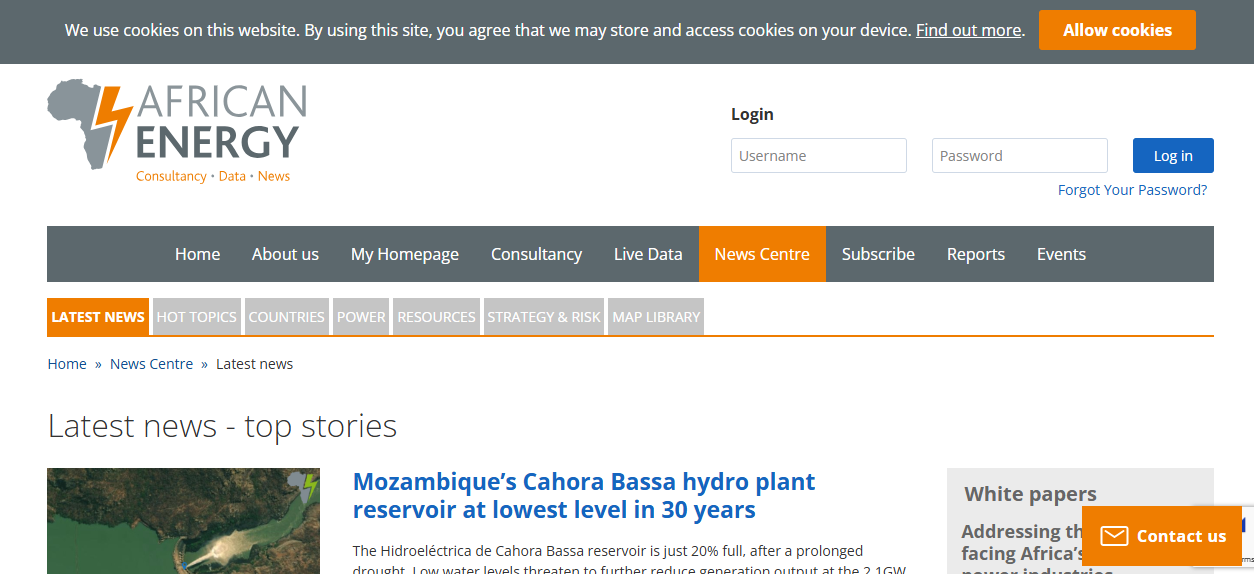The width and height of the screenshot is (1254, 574).
Task: Switch to the Countries tab
Action: coord(286,317)
